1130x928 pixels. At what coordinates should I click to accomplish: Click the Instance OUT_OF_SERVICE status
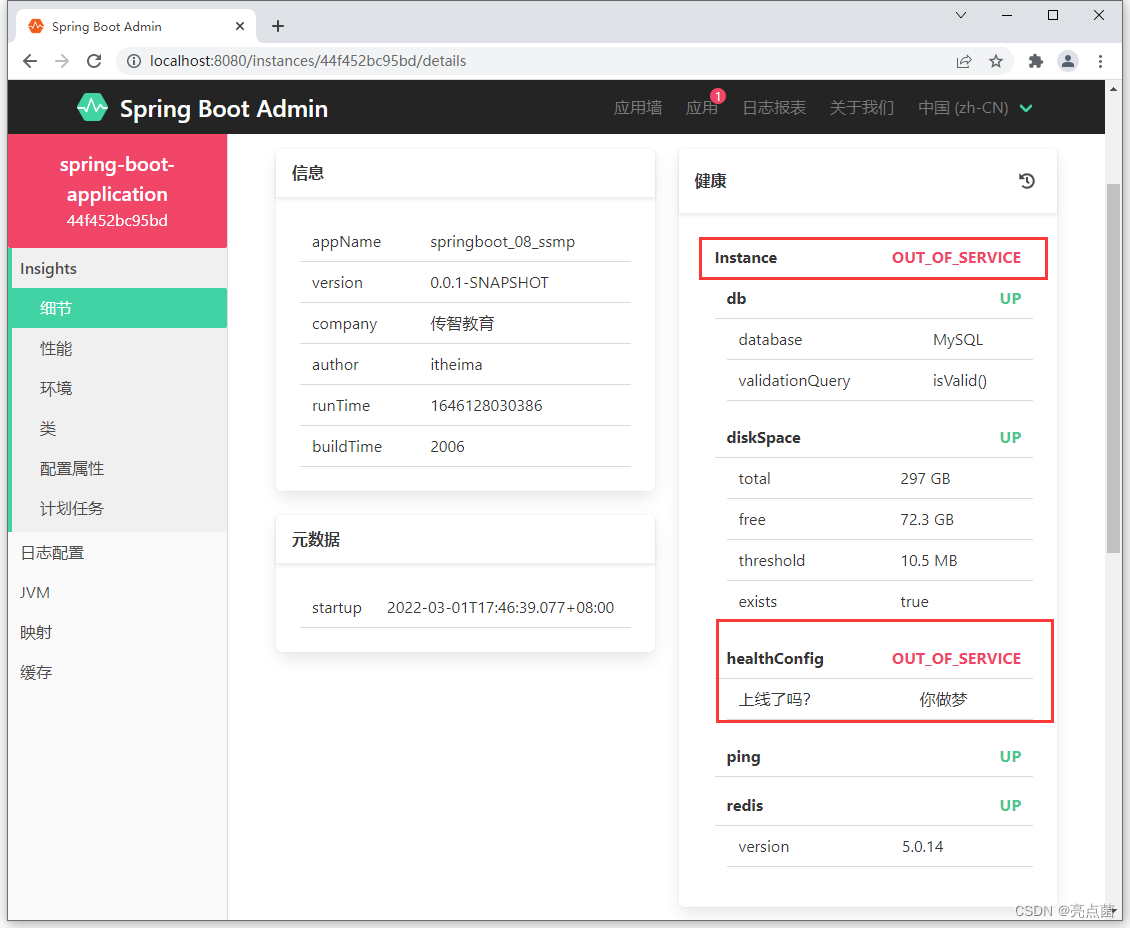(x=956, y=258)
